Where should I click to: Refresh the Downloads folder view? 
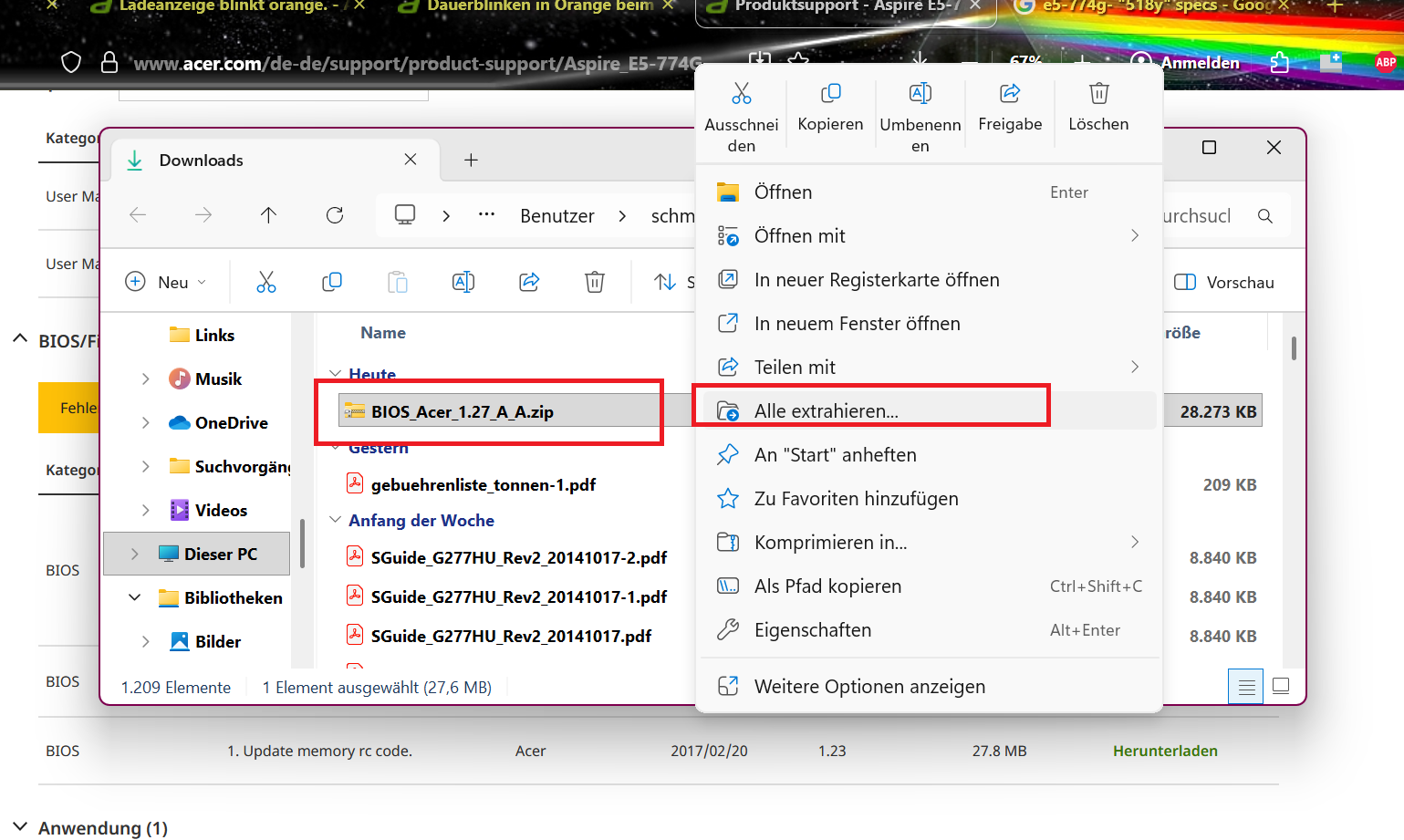(x=335, y=215)
